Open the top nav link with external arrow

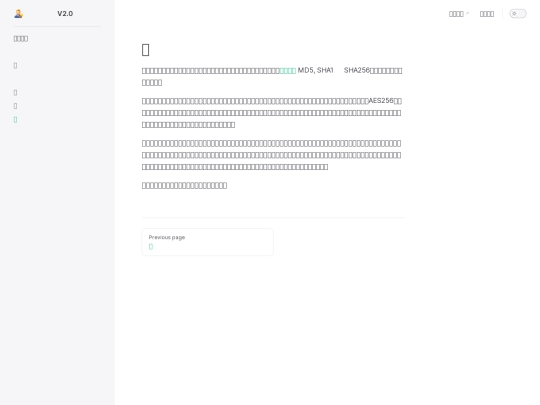[459, 14]
